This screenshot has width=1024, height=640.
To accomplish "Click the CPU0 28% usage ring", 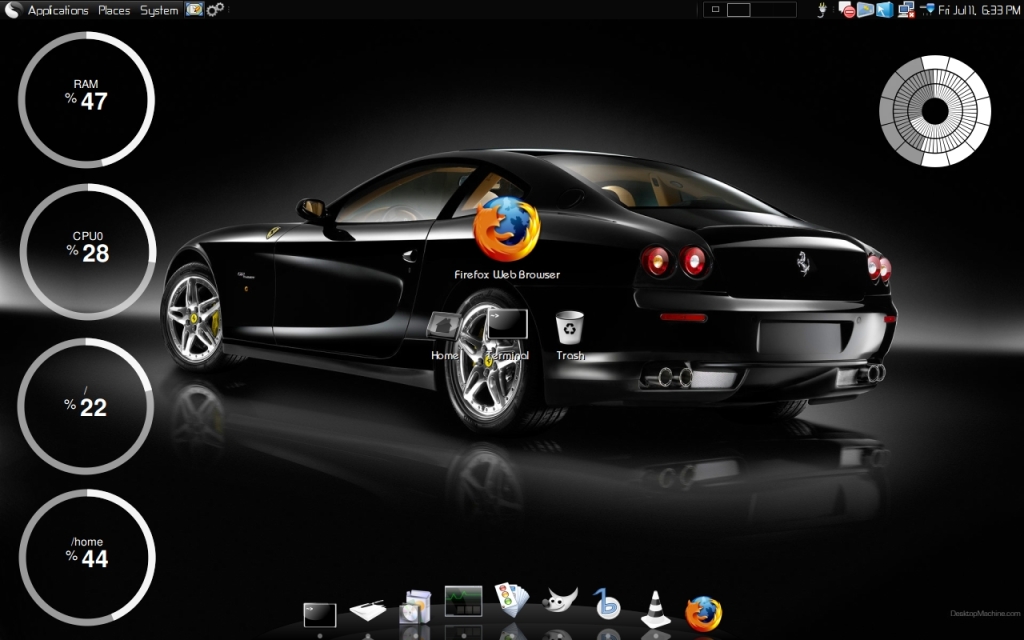I will pos(88,252).
